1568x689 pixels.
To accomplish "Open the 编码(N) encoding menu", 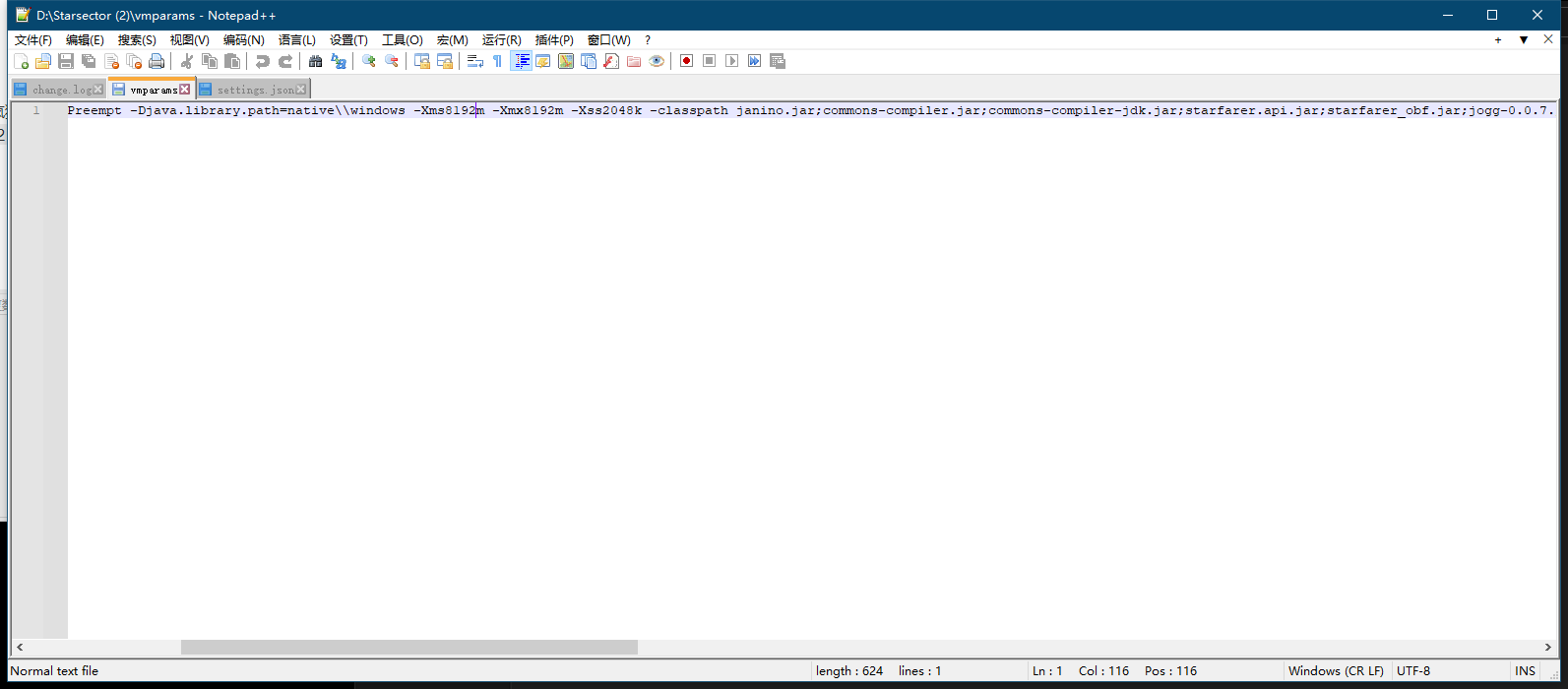I will pyautogui.click(x=243, y=40).
